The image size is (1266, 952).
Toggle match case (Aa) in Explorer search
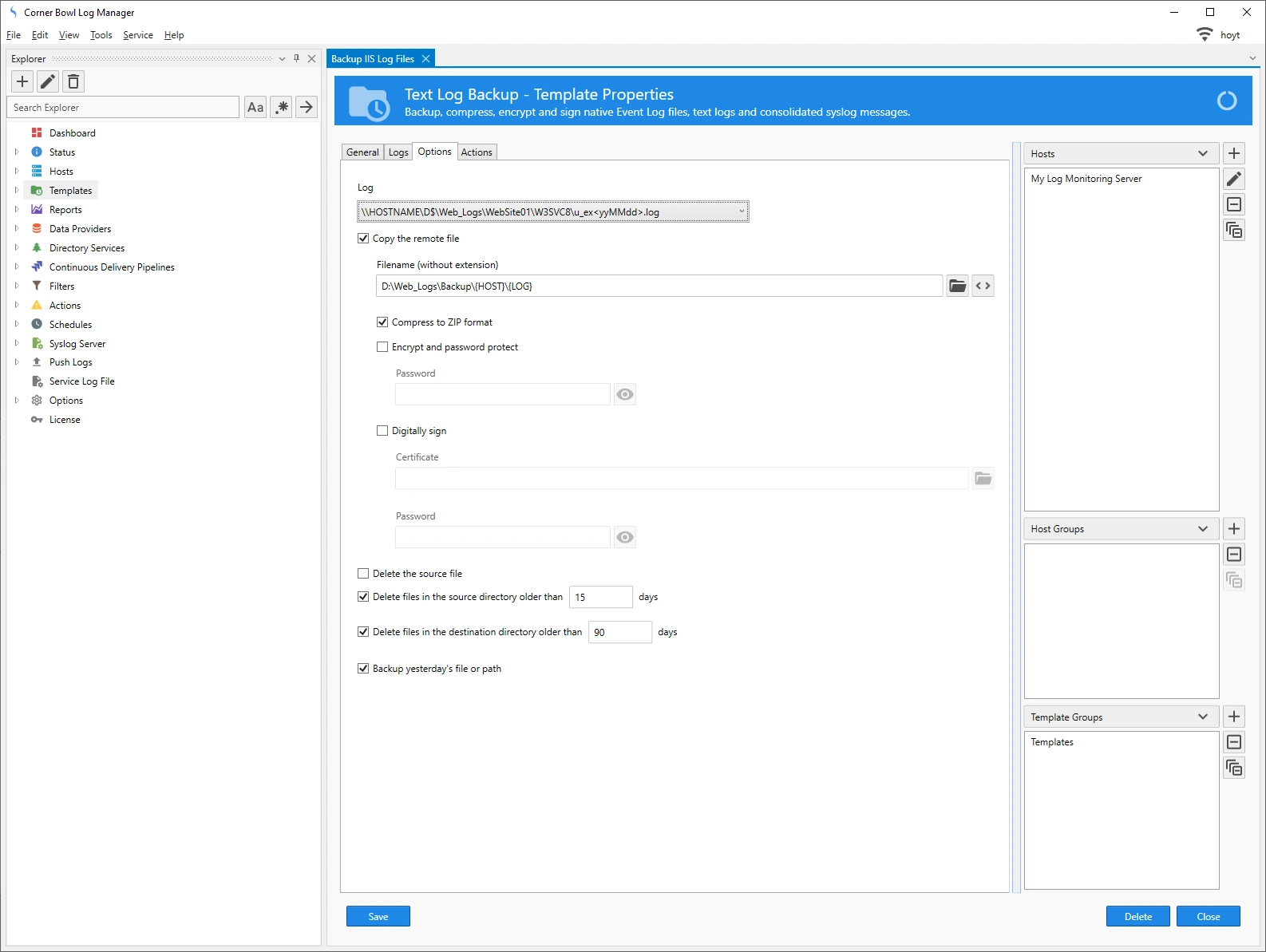pyautogui.click(x=255, y=108)
